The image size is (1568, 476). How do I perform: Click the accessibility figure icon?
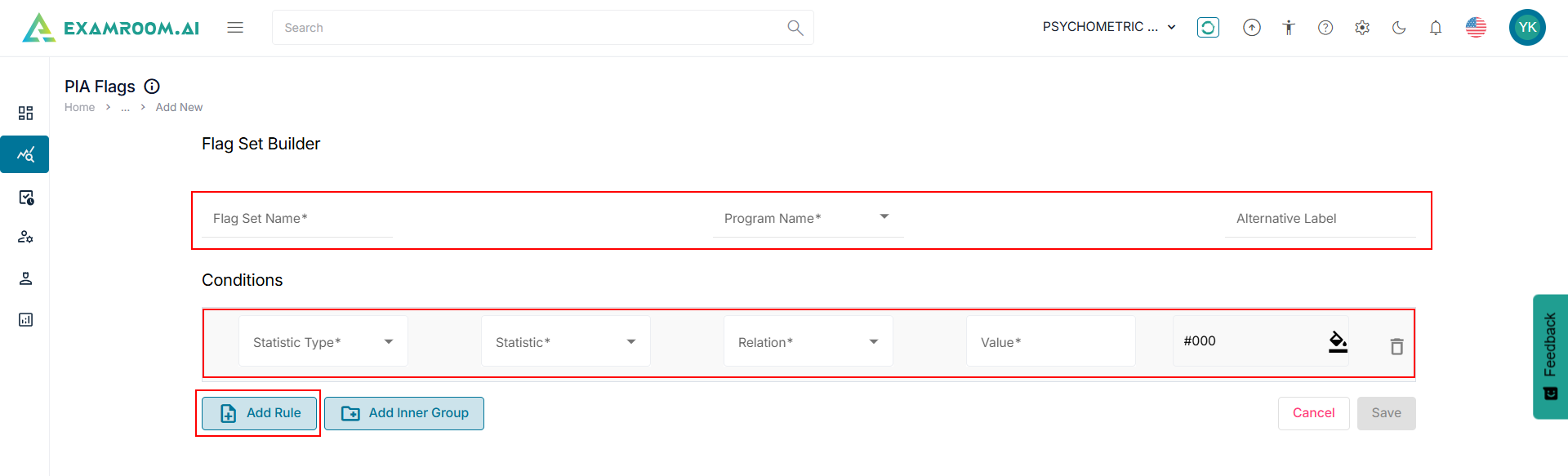[x=1289, y=28]
